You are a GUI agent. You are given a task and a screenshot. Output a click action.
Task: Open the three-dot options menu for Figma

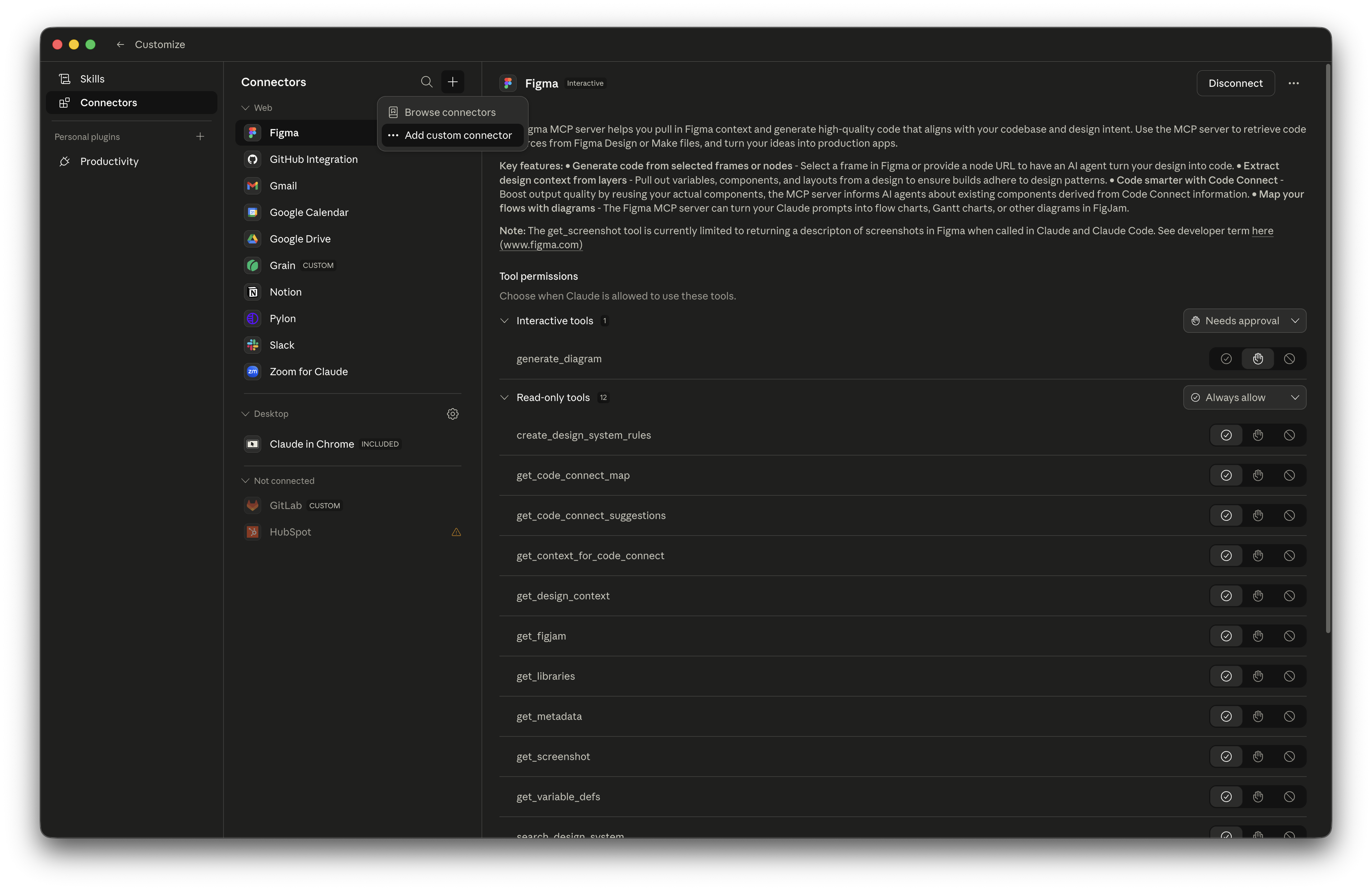(x=1294, y=83)
